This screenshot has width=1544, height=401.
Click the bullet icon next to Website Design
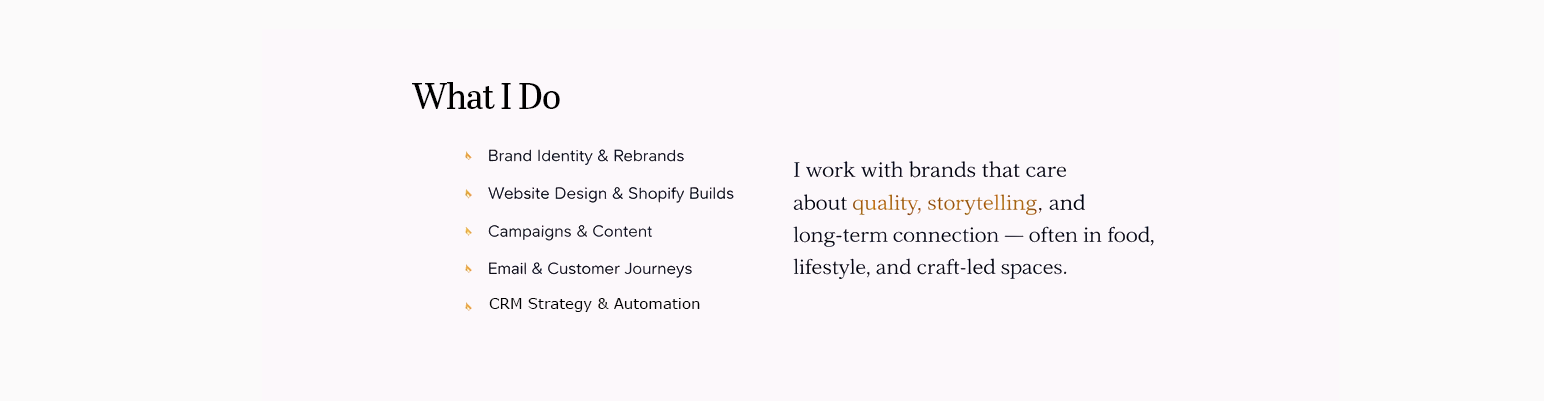(468, 194)
